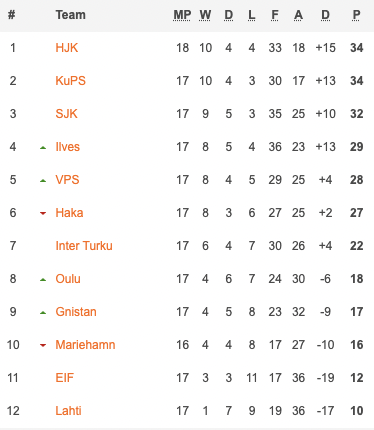Click the L losses column header
The image size is (374, 430).
pyautogui.click(x=252, y=15)
